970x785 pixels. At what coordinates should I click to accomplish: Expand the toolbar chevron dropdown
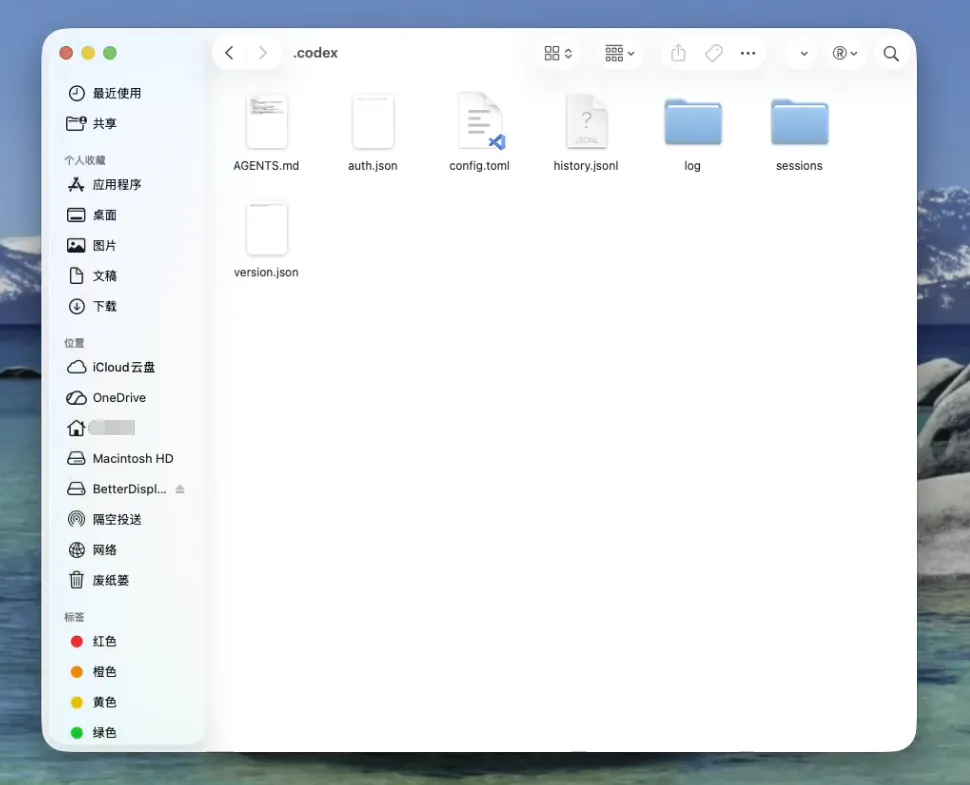(x=803, y=54)
